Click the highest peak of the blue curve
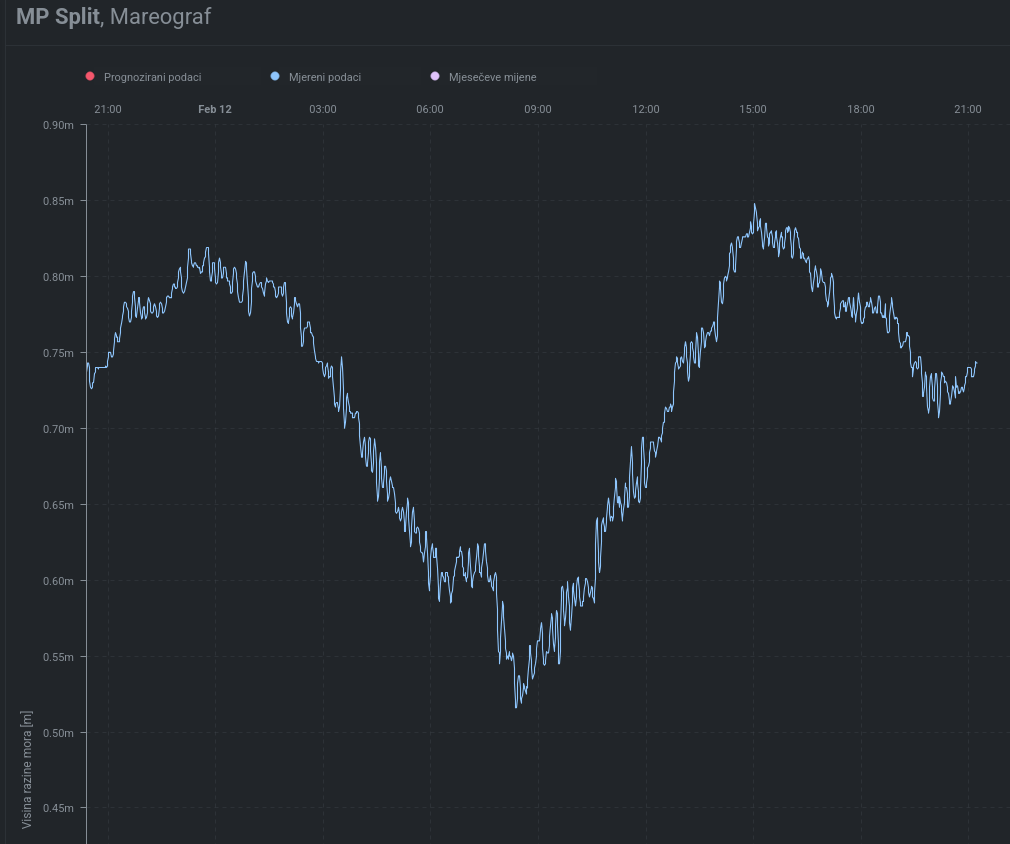This screenshot has width=1010, height=844. click(755, 205)
